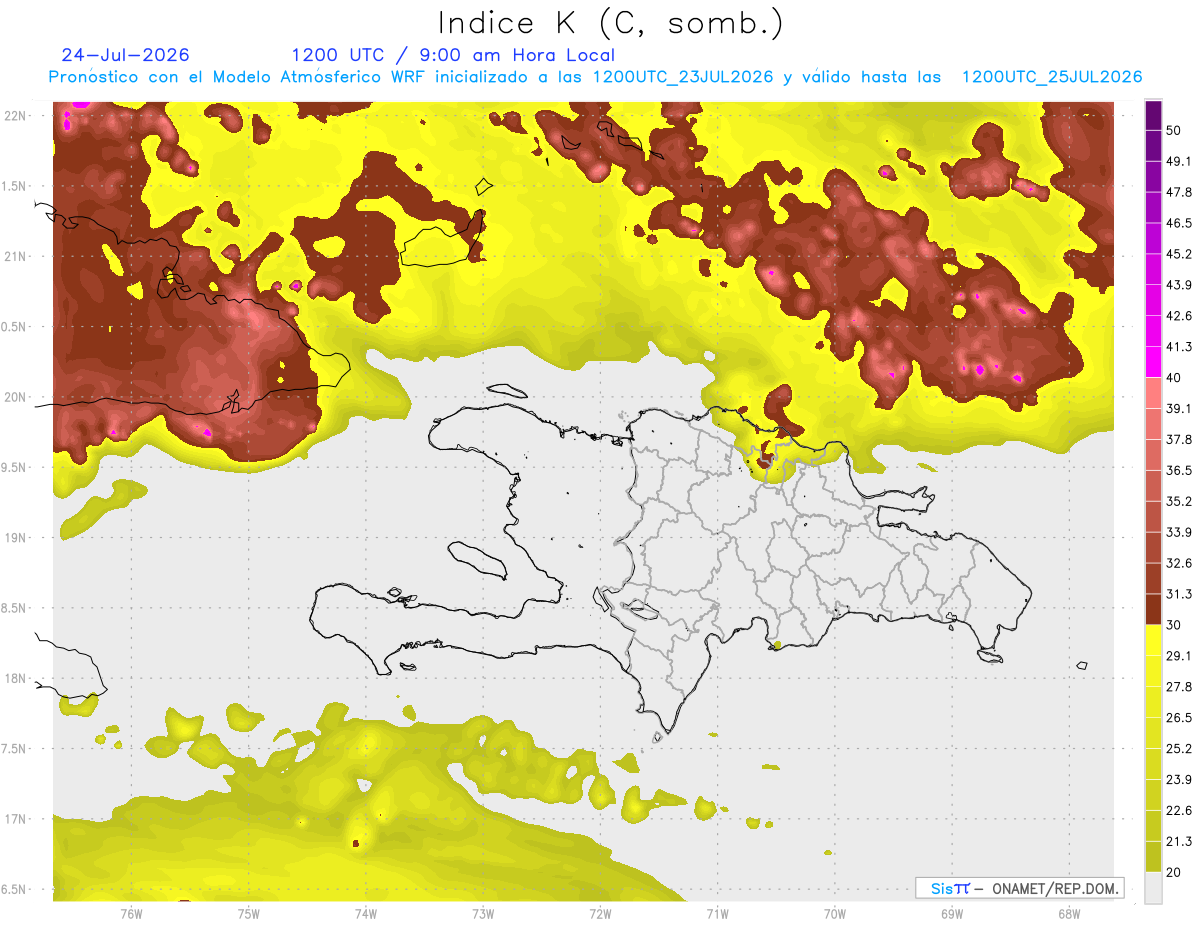Click the colorbar value '29.1'
Image resolution: width=1200 pixels, height=927 pixels.
[1178, 656]
